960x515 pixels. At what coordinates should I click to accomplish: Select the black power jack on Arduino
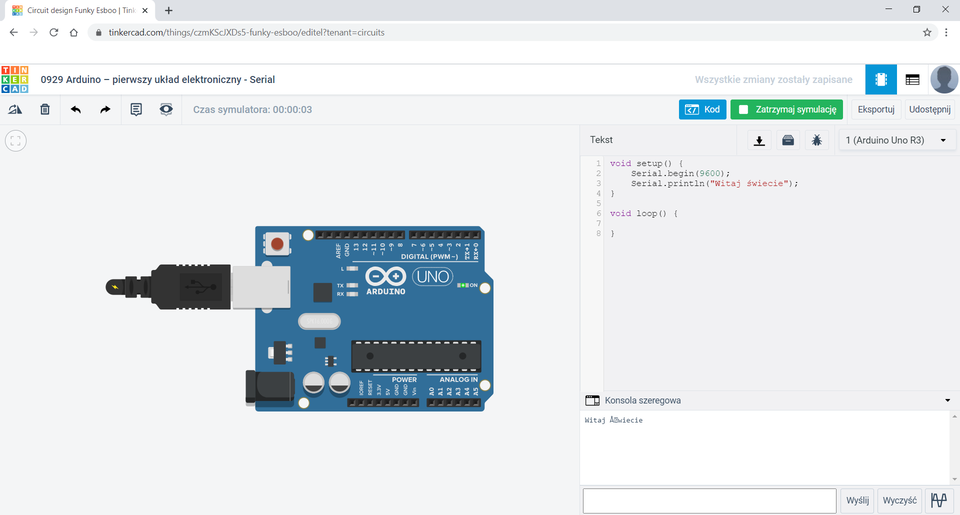269,387
